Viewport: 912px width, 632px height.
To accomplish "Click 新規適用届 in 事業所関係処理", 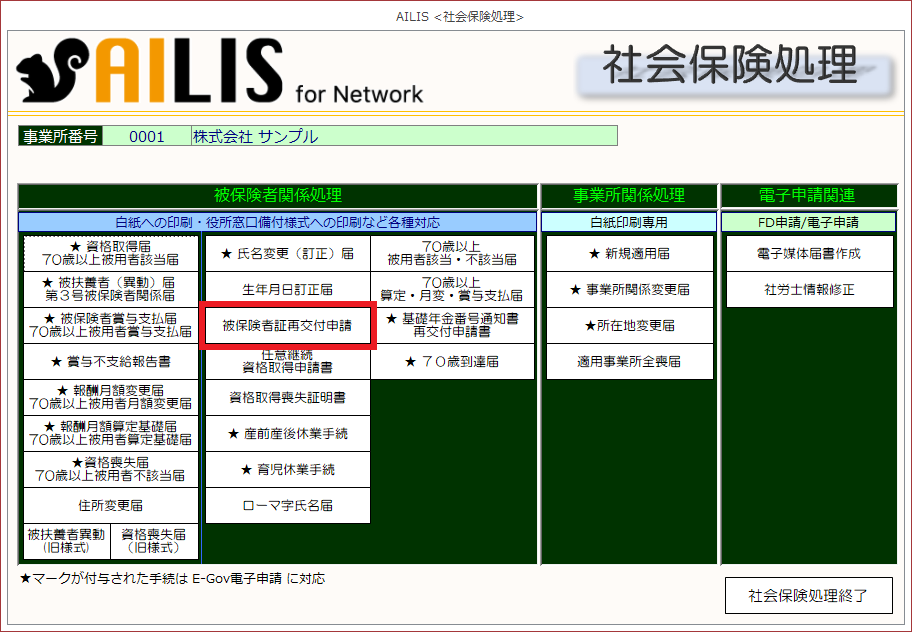I will [x=630, y=254].
